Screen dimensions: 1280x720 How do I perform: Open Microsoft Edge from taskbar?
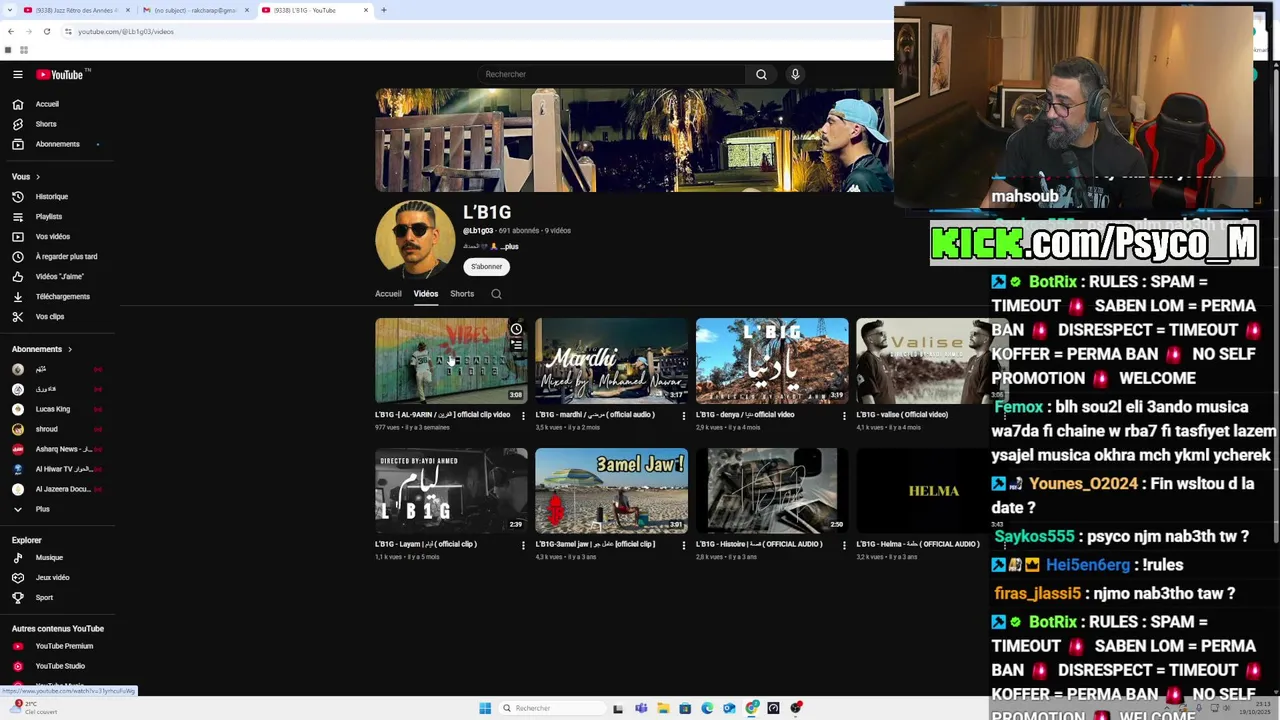tap(707, 708)
